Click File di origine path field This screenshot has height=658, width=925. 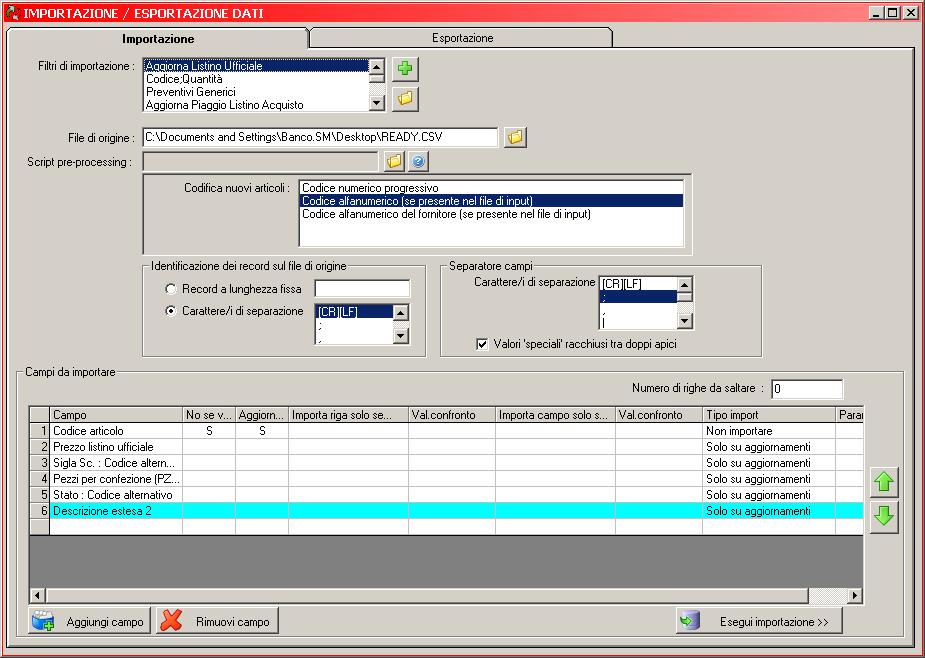point(320,137)
